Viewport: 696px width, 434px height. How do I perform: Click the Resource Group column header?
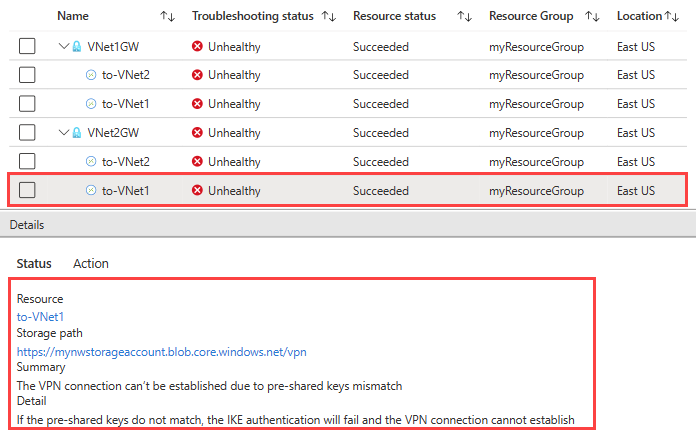click(x=531, y=16)
